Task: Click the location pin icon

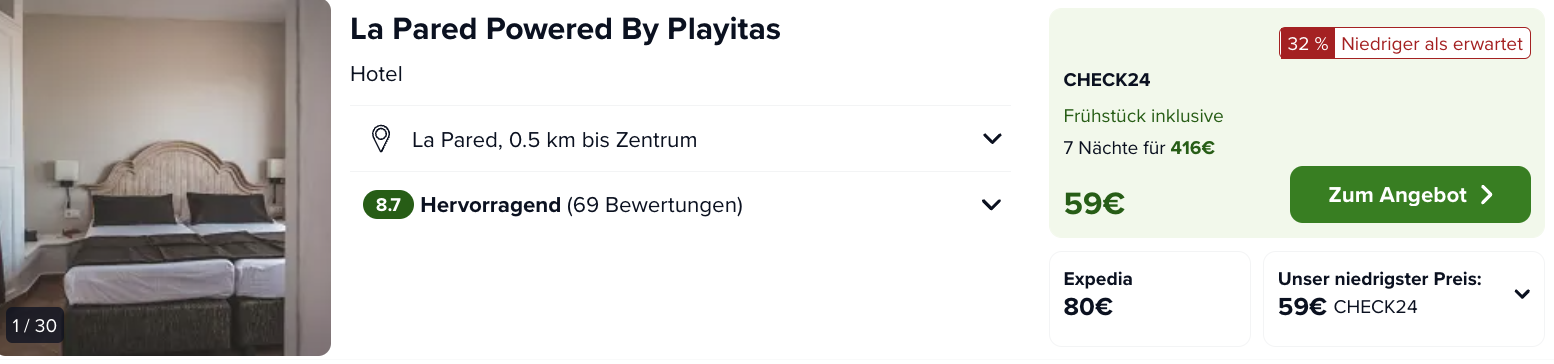Action: click(380, 139)
